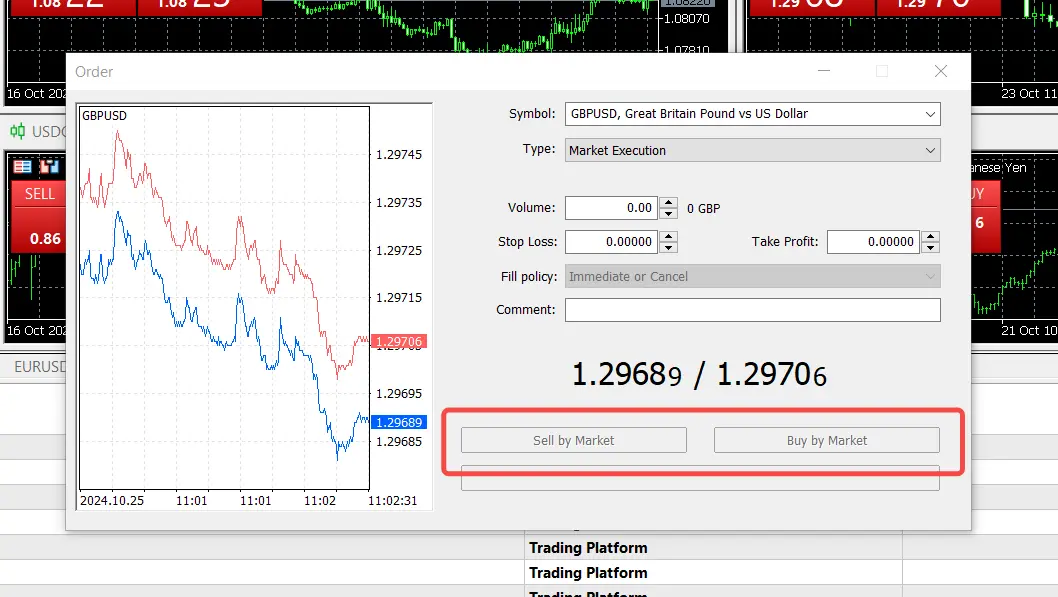The image size is (1058, 597).
Task: Click inside the Comment text field
Action: [752, 310]
